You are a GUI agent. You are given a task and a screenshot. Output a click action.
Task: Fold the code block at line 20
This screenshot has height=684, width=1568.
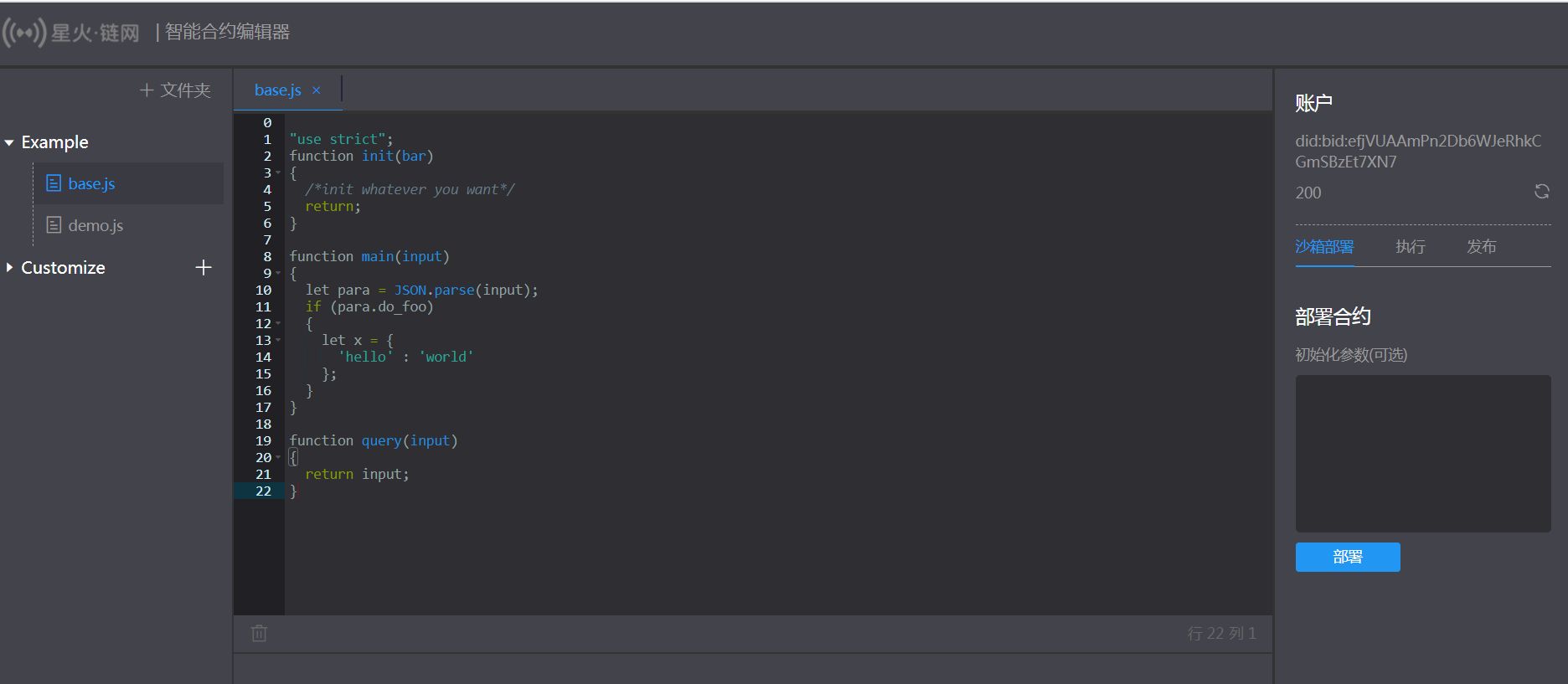pyautogui.click(x=278, y=457)
